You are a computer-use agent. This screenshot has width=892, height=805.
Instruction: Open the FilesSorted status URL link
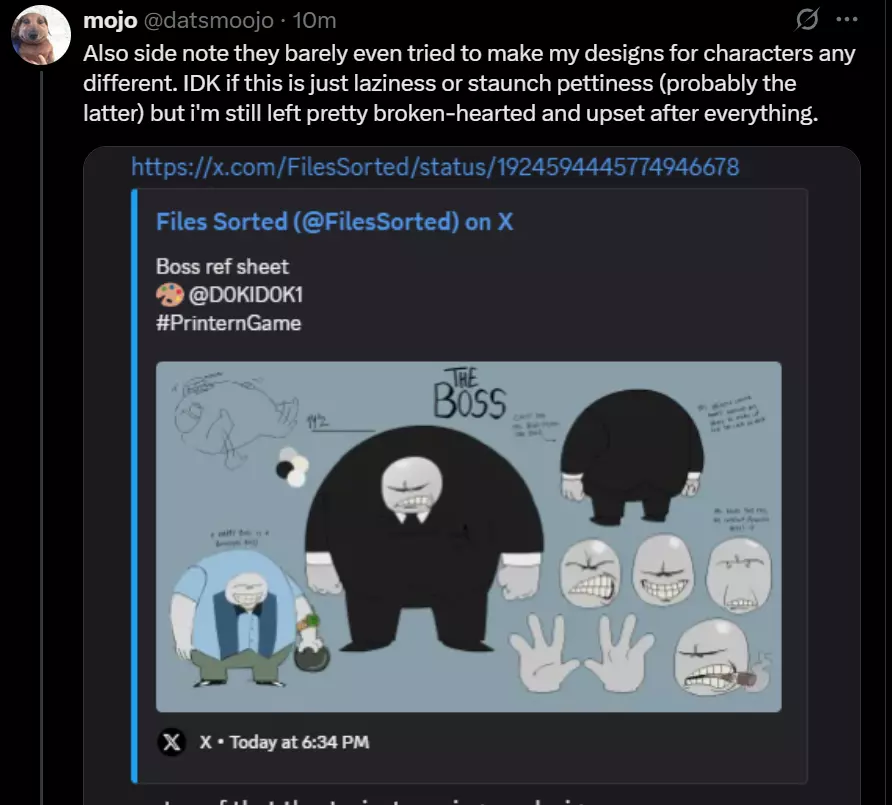(435, 167)
